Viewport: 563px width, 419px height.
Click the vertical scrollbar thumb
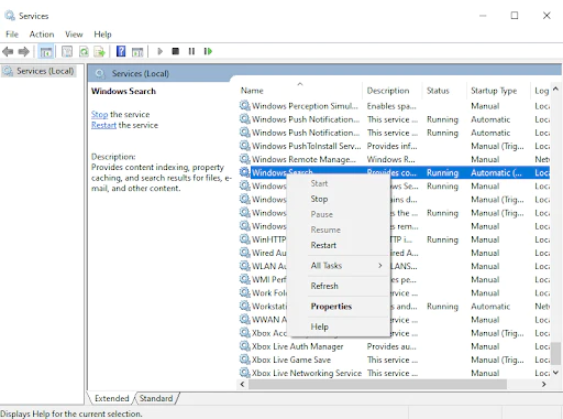coord(556,354)
